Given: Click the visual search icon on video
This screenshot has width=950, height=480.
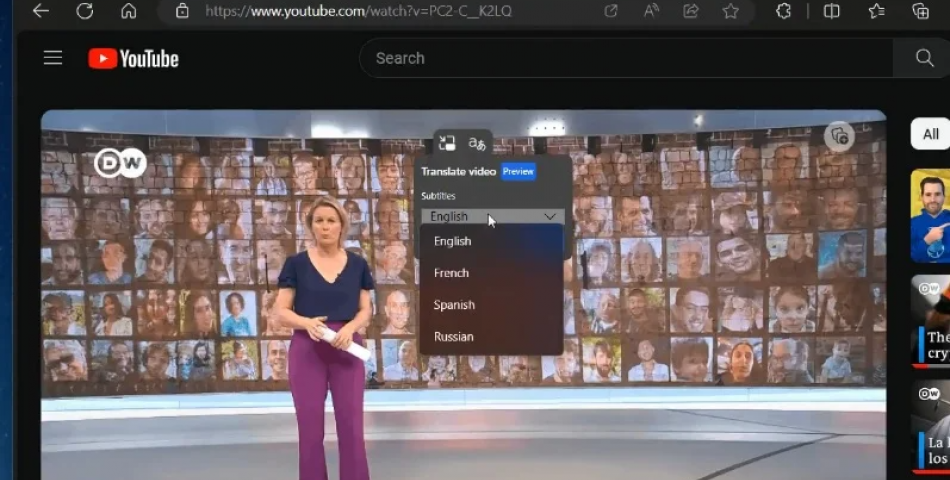Looking at the screenshot, I should point(839,136).
